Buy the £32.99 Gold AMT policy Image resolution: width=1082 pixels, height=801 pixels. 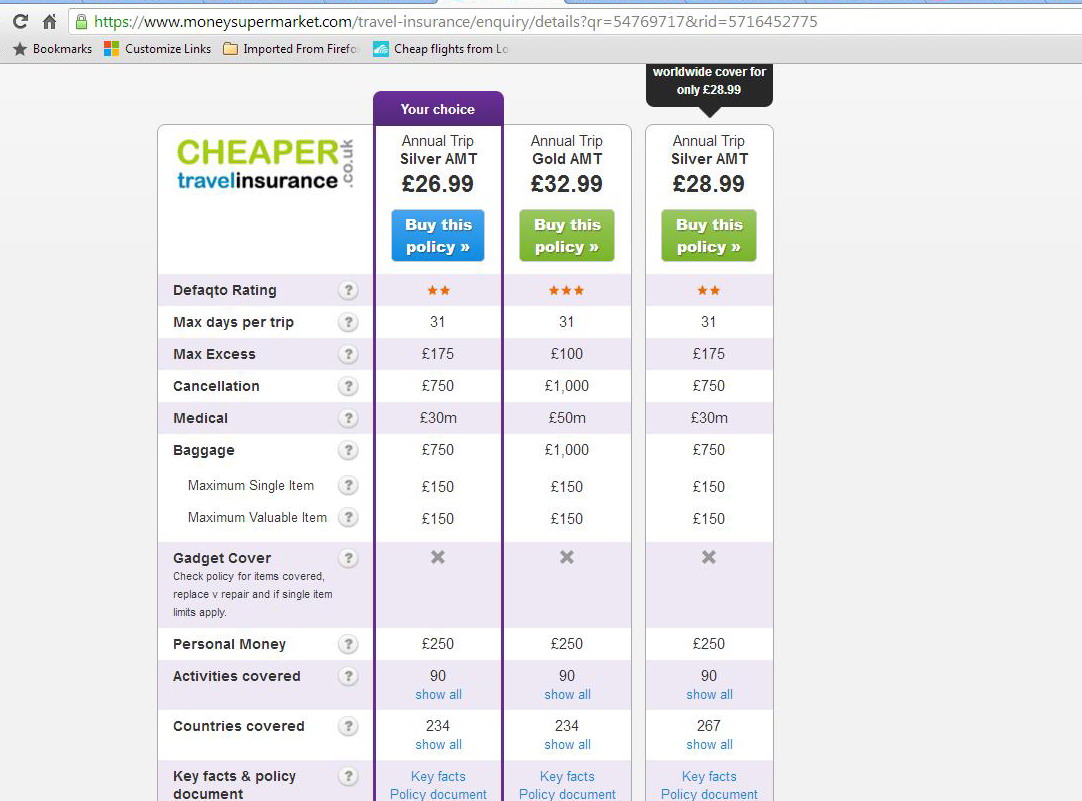pyautogui.click(x=567, y=235)
